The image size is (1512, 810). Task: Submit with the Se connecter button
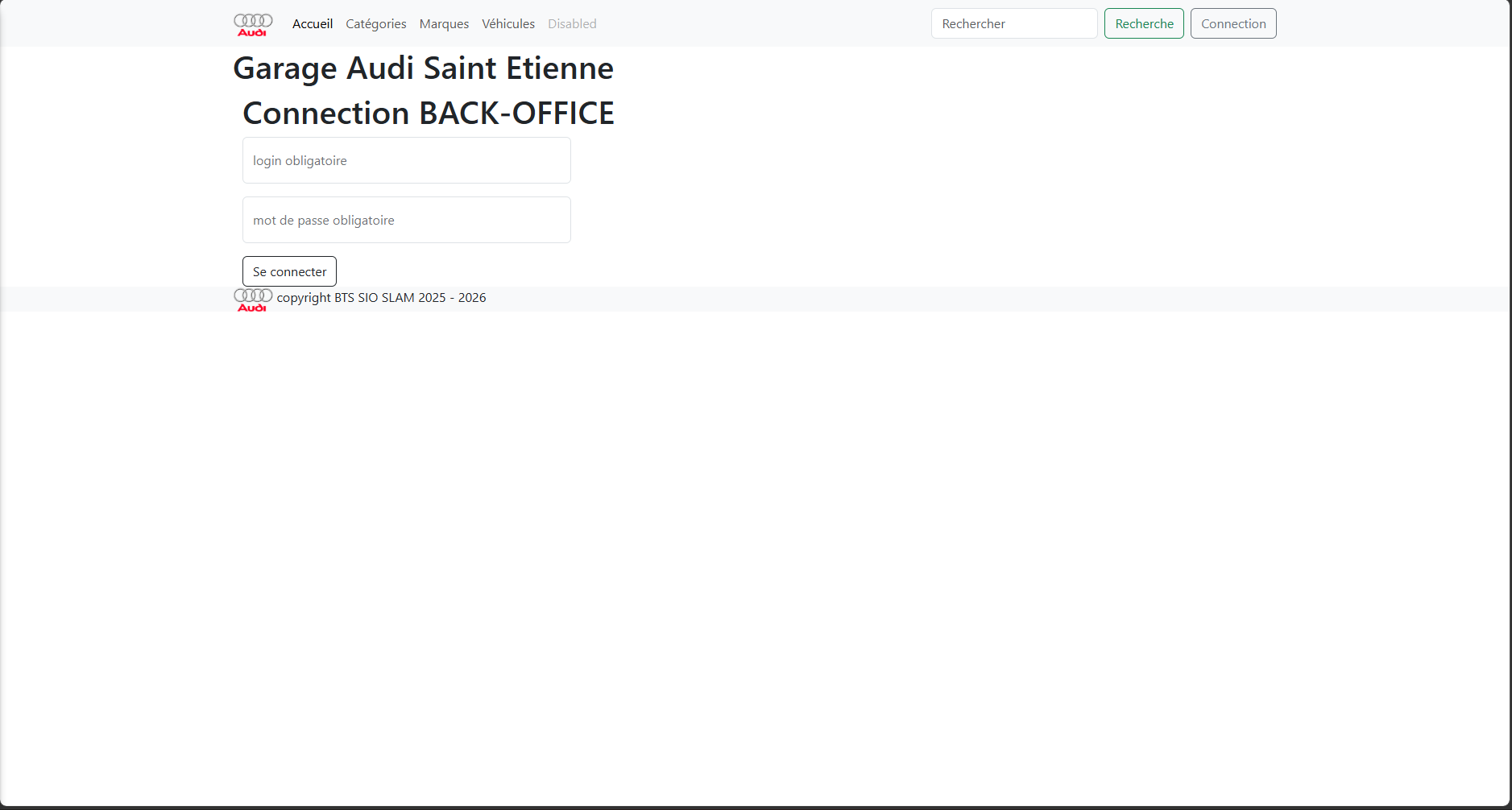click(x=289, y=271)
